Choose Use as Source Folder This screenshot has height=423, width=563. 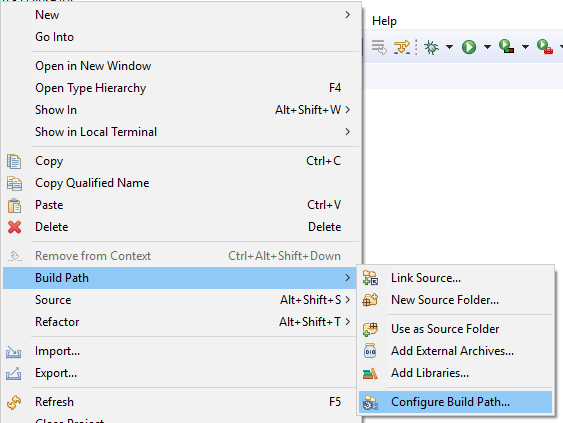point(456,329)
